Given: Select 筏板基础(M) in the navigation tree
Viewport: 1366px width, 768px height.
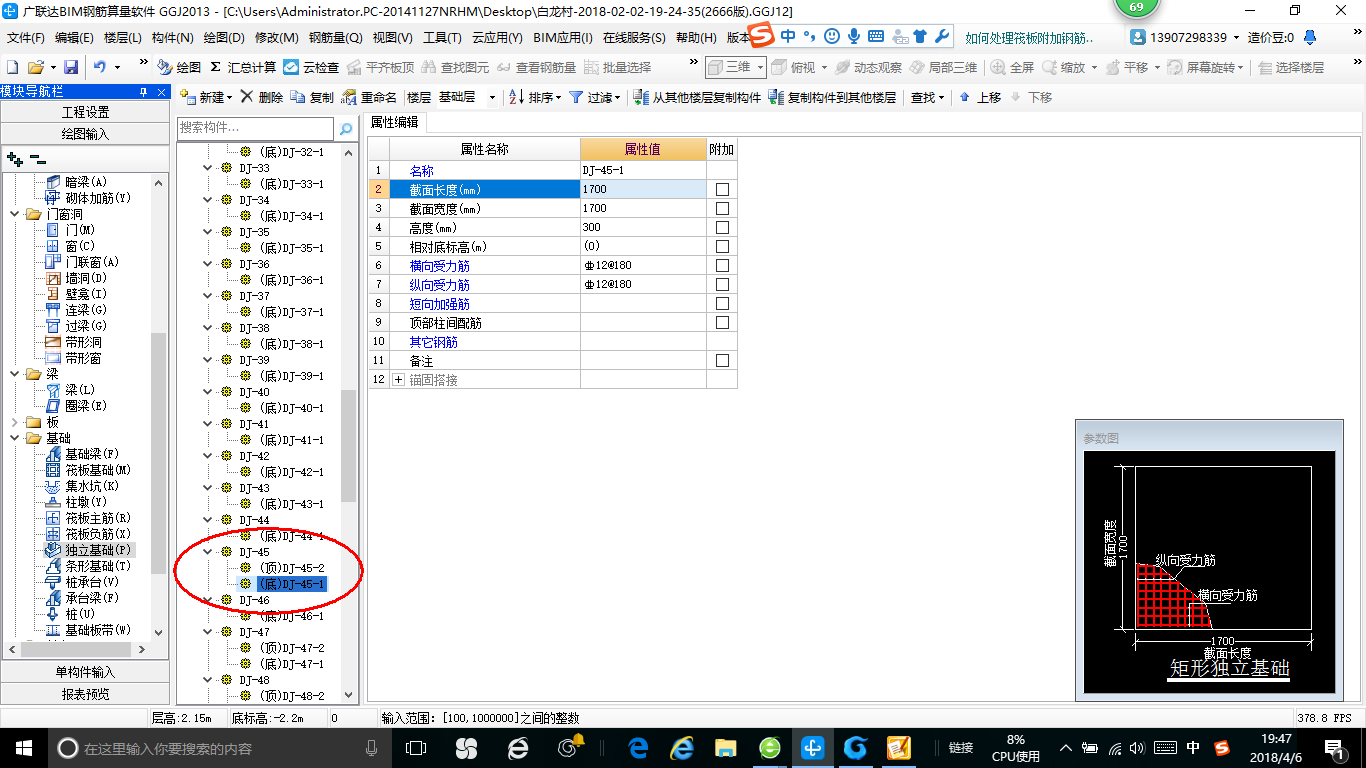Looking at the screenshot, I should (x=88, y=470).
